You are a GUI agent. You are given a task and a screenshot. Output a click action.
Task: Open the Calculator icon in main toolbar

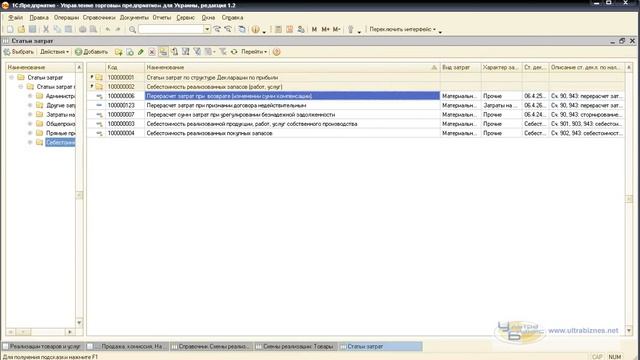point(278,29)
